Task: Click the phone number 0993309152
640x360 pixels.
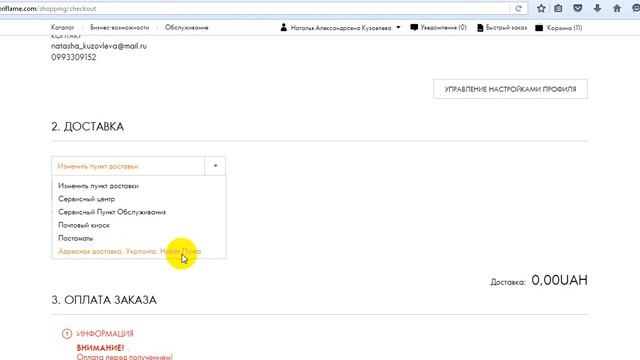Action: pos(73,57)
